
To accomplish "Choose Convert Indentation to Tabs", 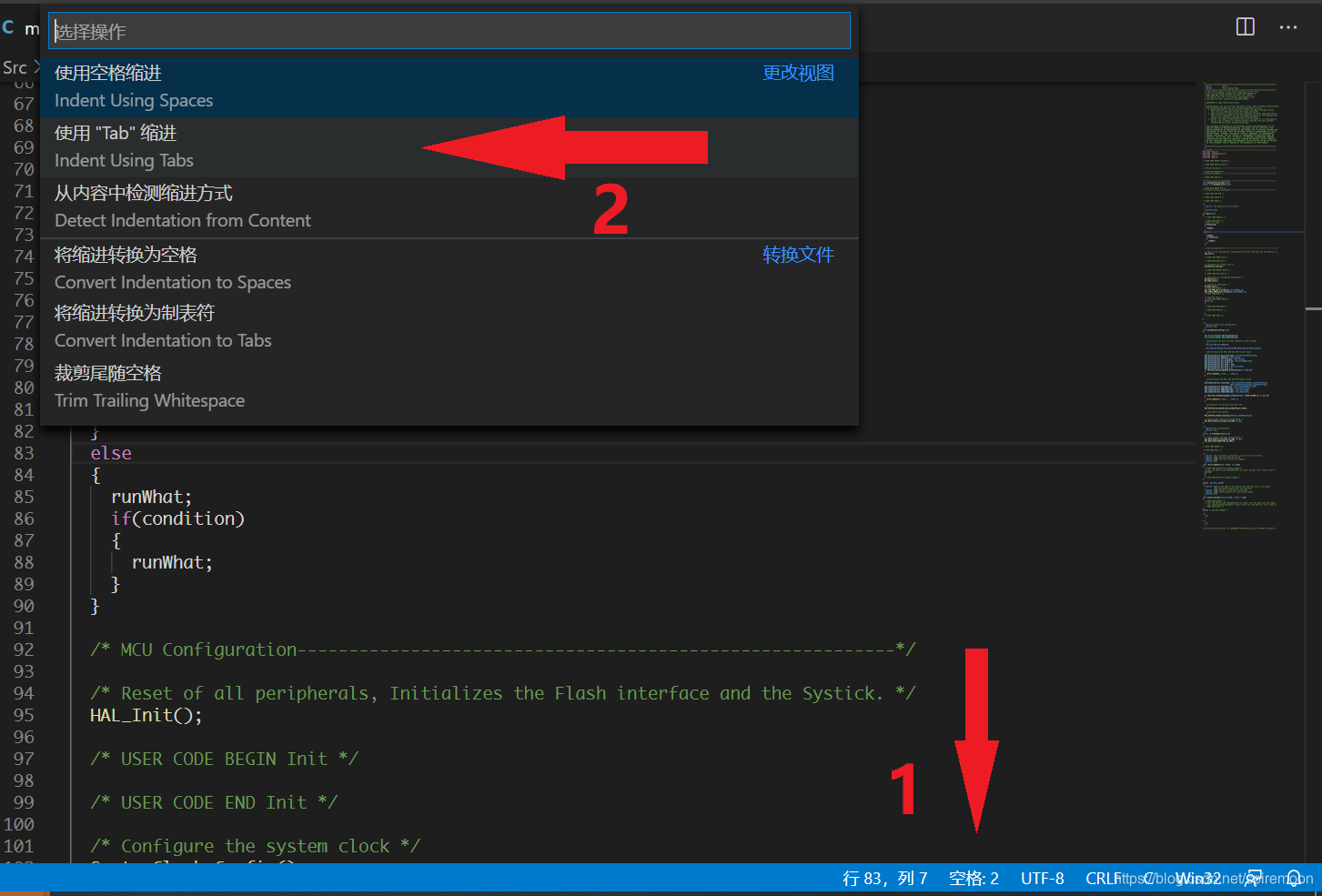I will point(449,327).
